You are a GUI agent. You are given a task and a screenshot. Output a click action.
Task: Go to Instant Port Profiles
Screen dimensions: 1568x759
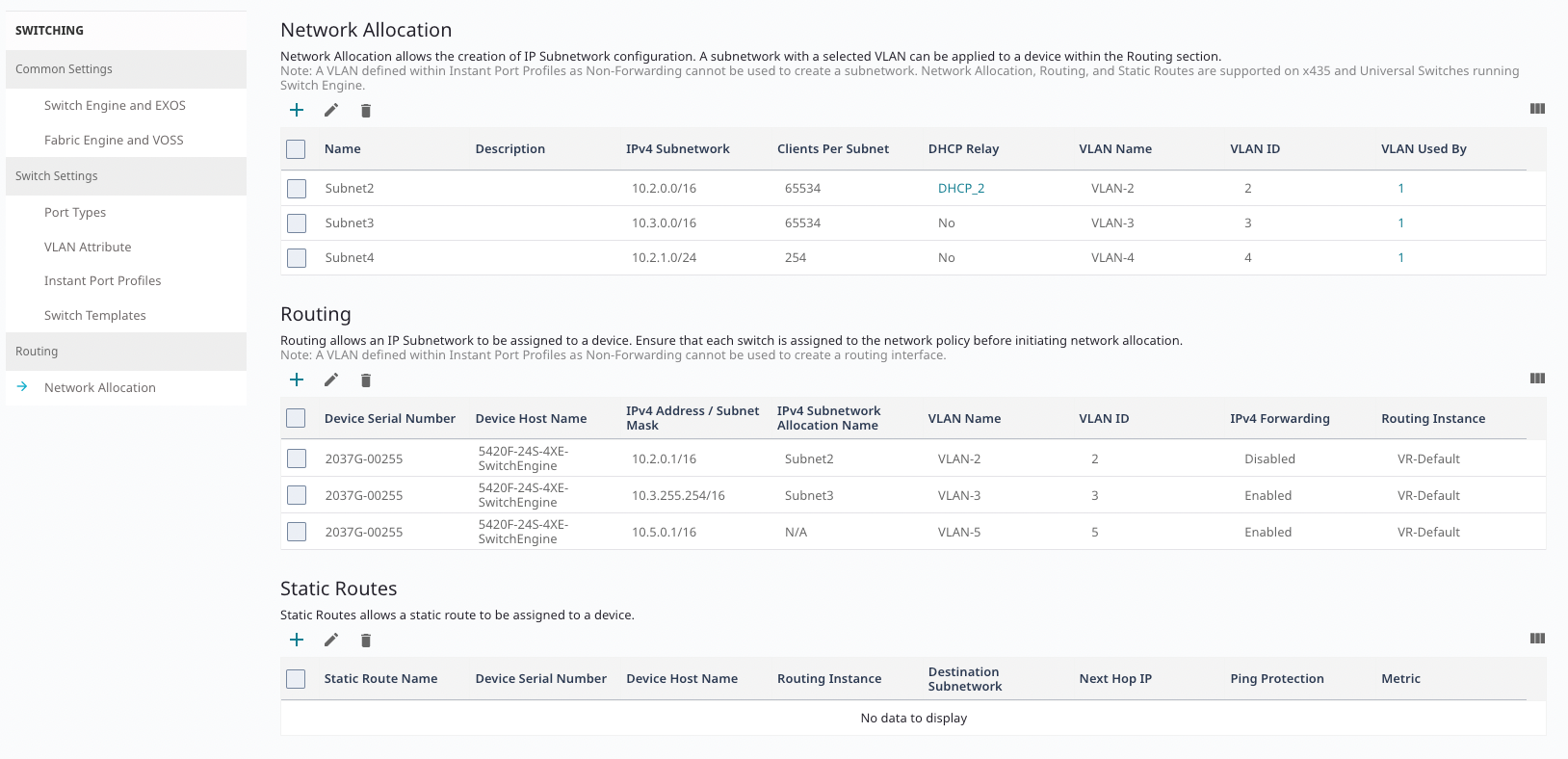102,281
